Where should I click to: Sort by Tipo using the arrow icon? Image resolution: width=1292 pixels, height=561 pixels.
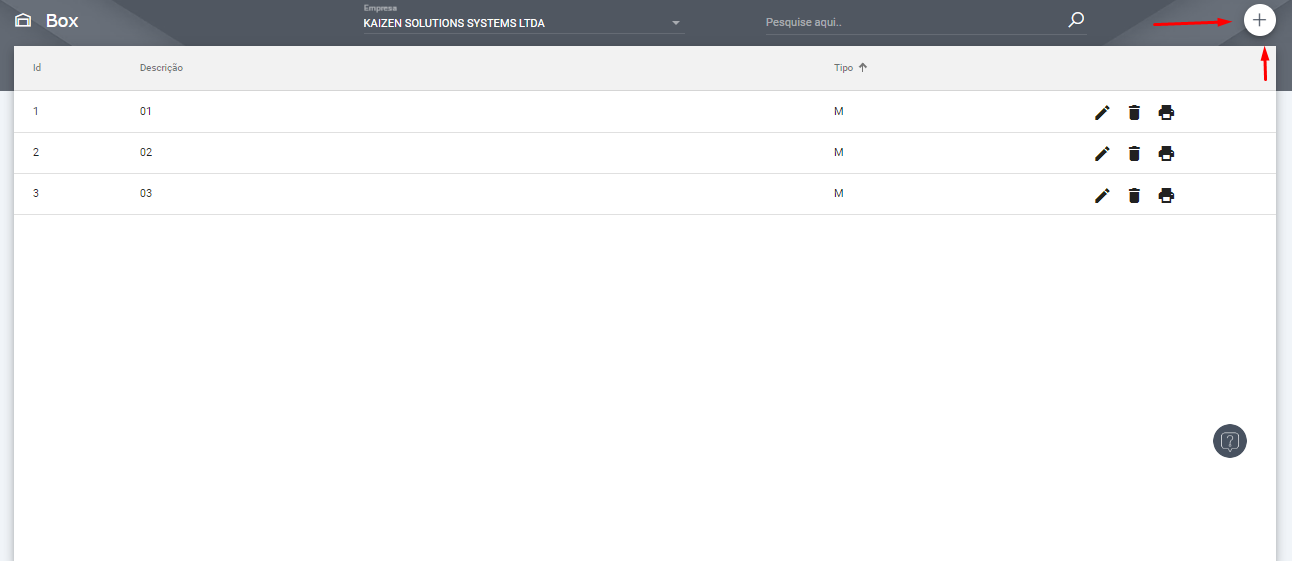click(863, 68)
